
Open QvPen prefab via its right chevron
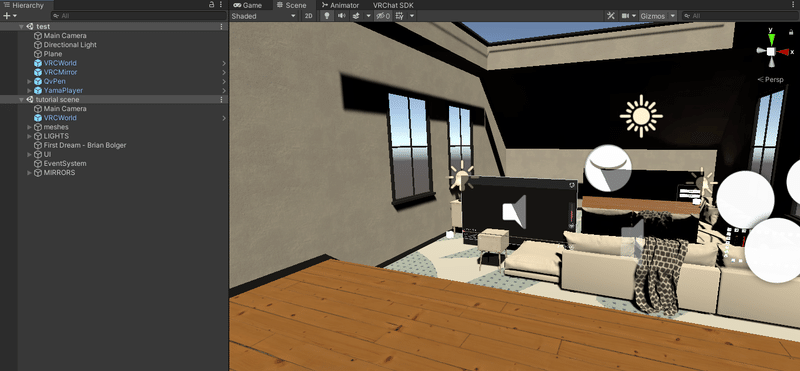[223, 82]
